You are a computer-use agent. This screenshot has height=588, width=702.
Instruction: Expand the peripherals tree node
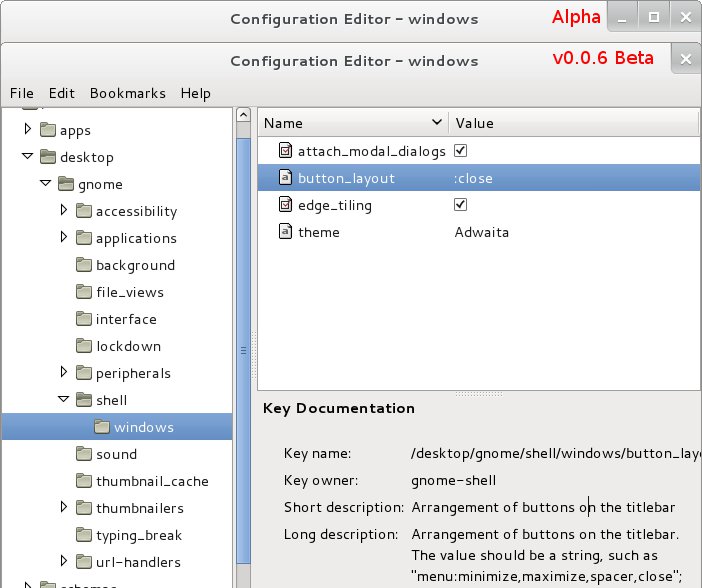(x=64, y=373)
